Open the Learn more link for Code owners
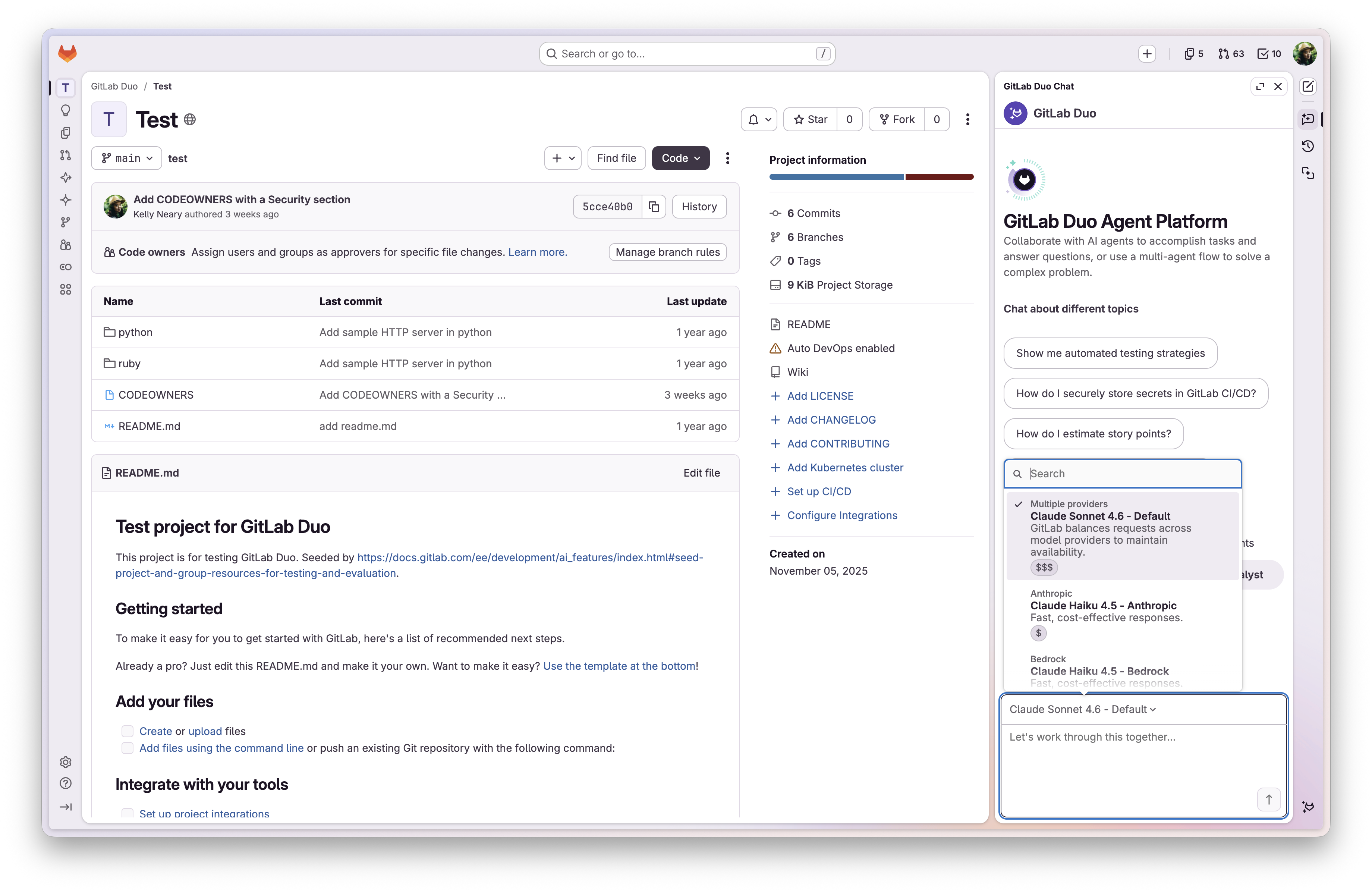Image resolution: width=1372 pixels, height=892 pixels. pos(537,252)
